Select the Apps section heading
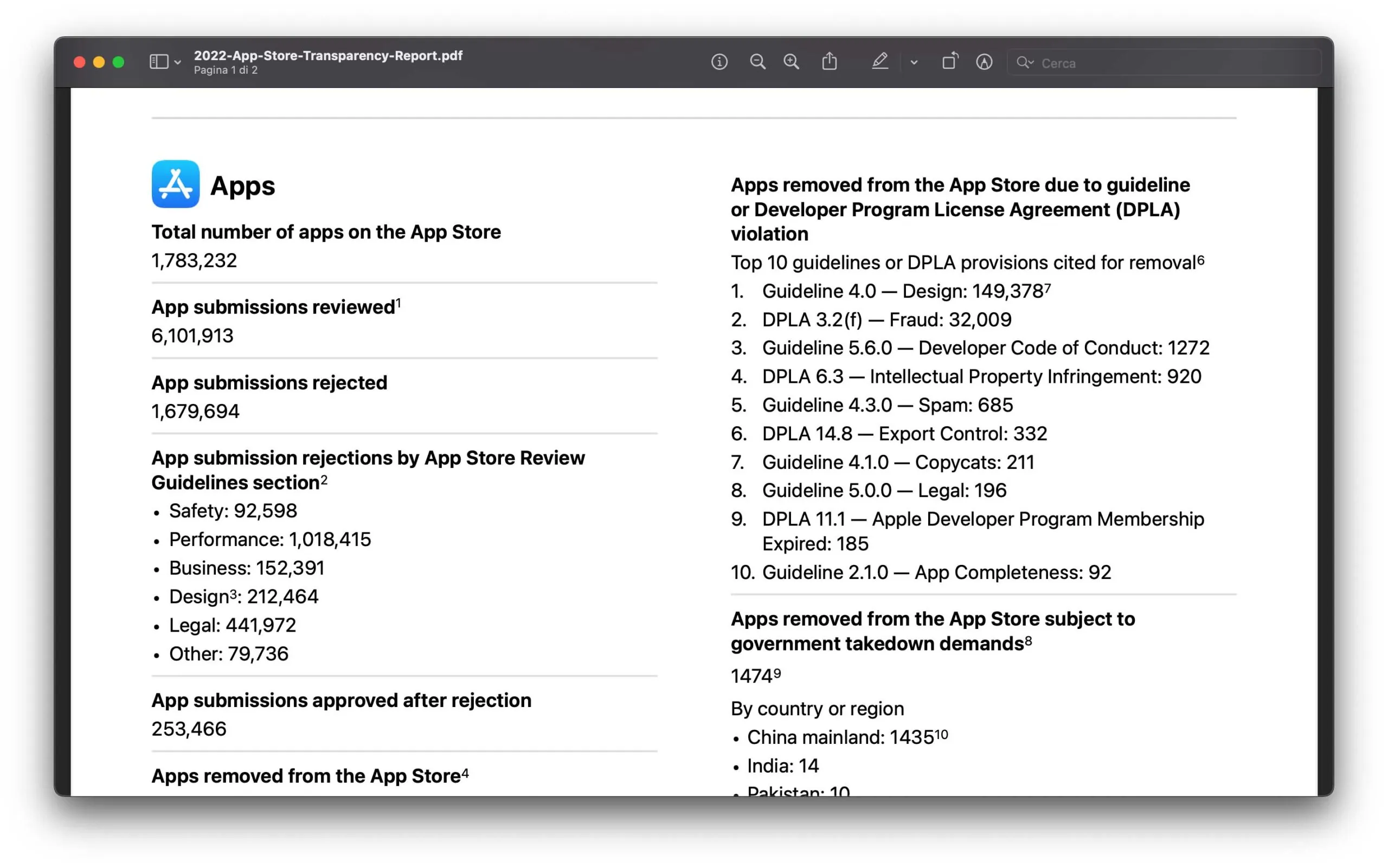Viewport: 1388px width, 868px height. (242, 185)
